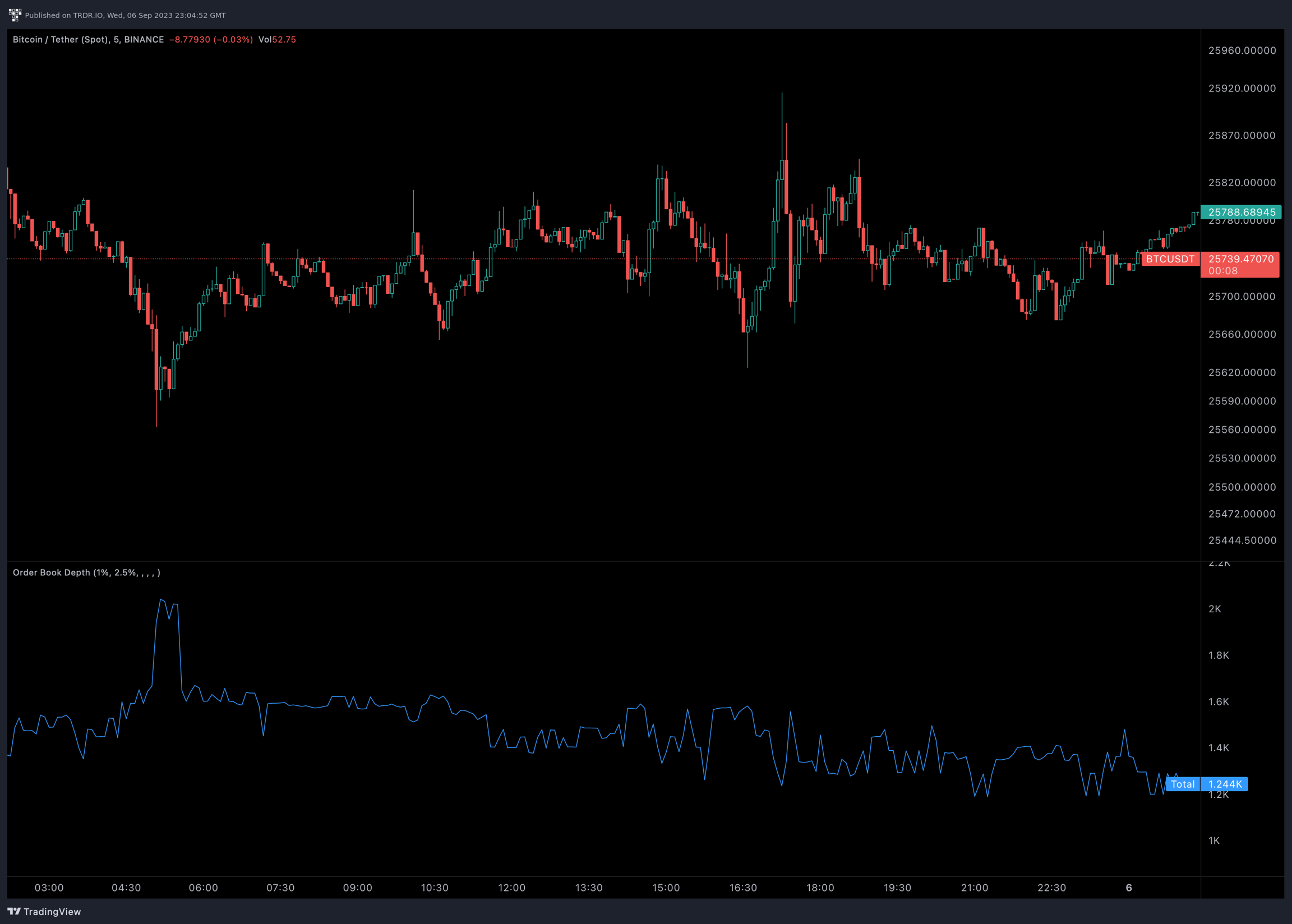Click the 2K depth scale label
The width and height of the screenshot is (1292, 924).
[1215, 609]
